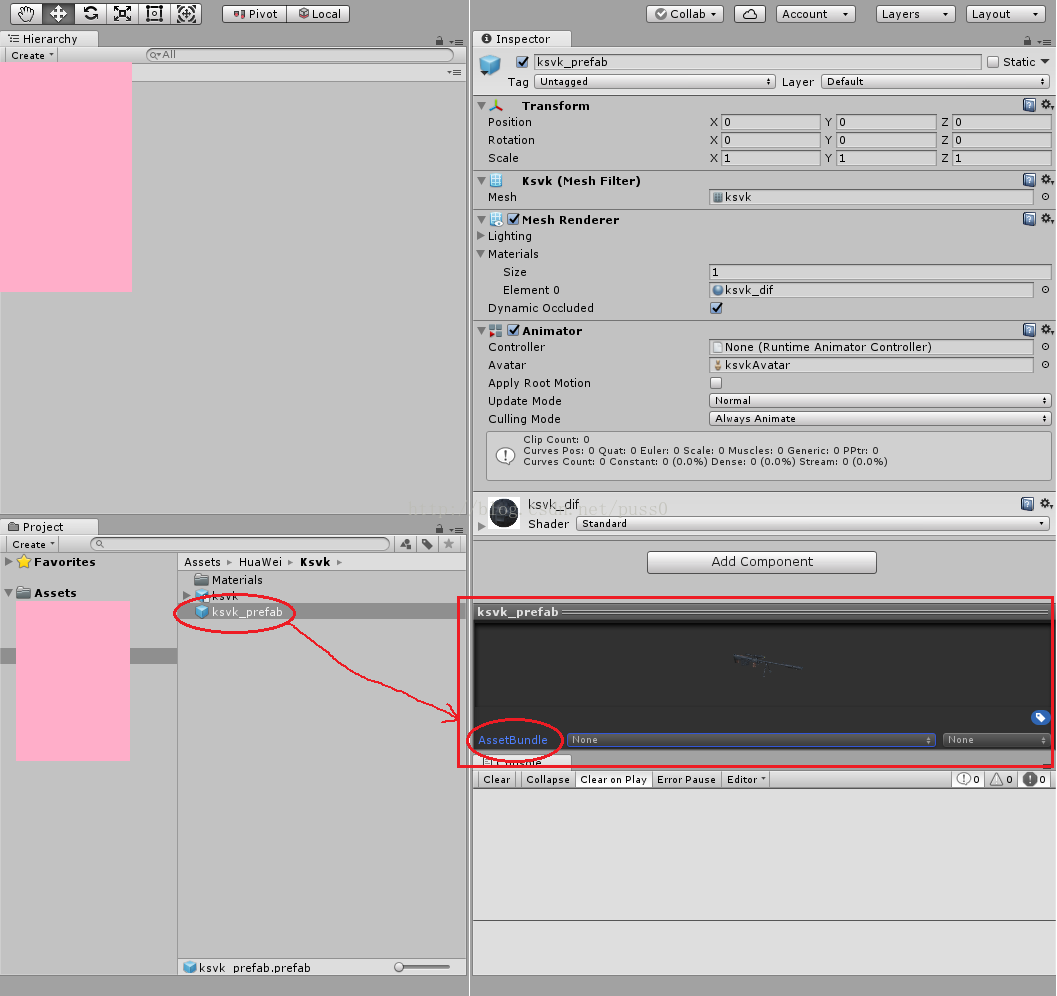Pick material Element 0 via selector circle

point(1045,290)
